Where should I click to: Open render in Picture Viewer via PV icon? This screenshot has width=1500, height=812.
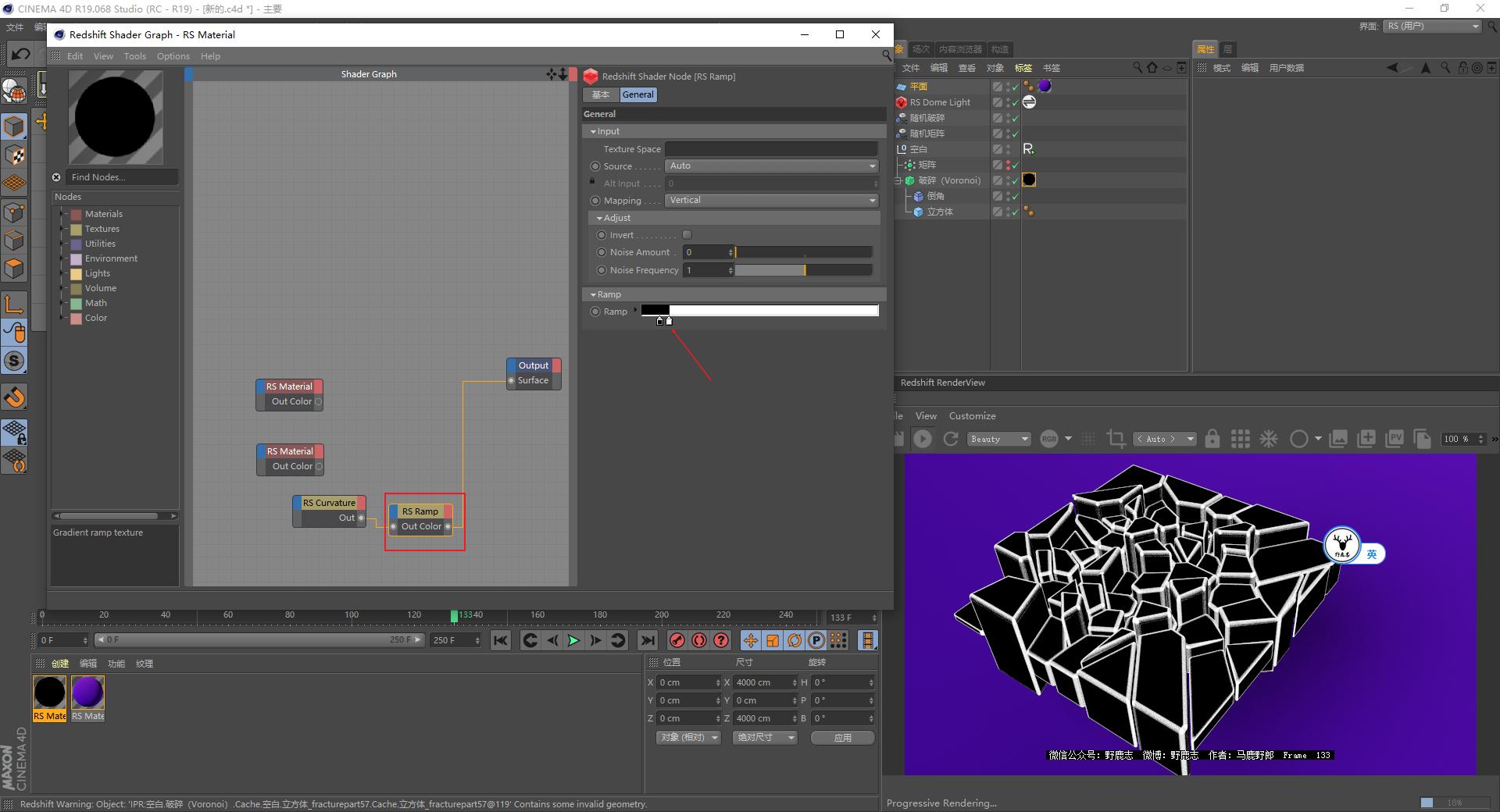pos(1395,439)
